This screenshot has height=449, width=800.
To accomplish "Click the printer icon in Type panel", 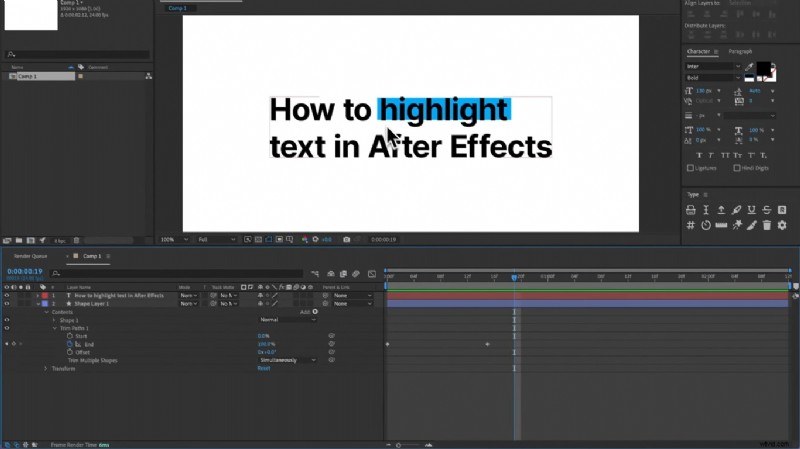I will coord(690,210).
